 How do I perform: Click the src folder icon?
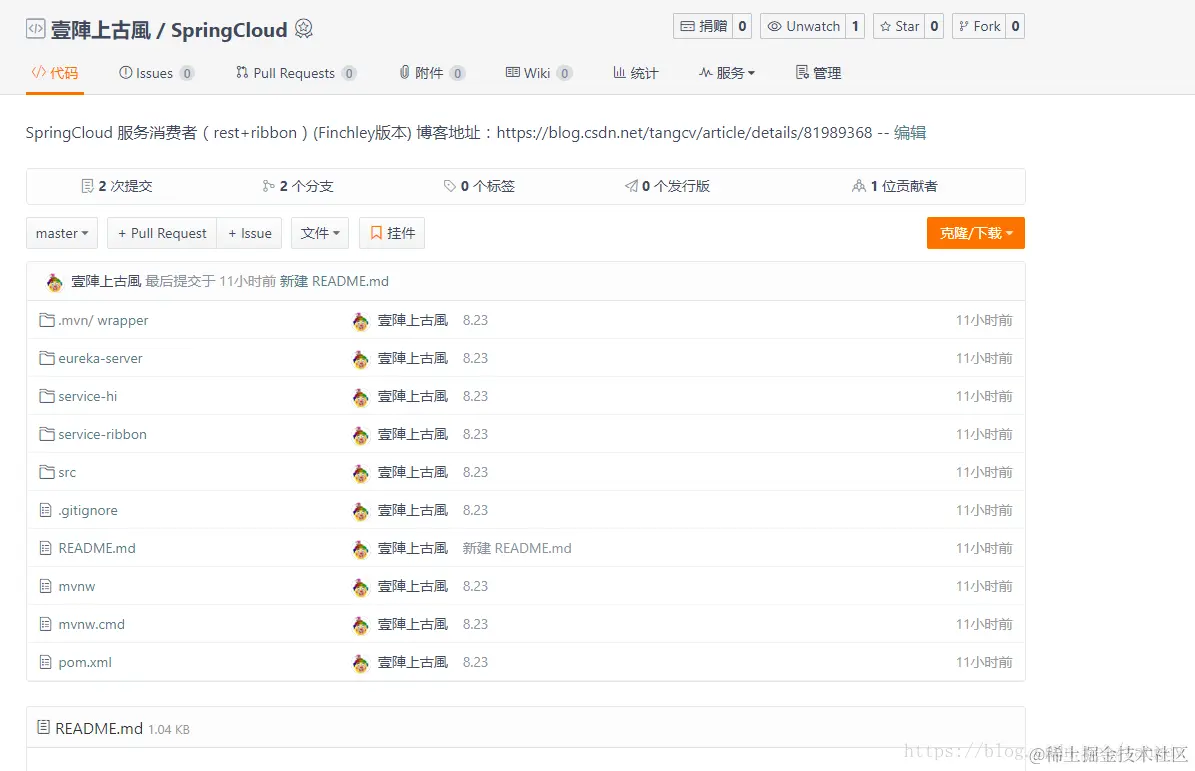[x=47, y=472]
